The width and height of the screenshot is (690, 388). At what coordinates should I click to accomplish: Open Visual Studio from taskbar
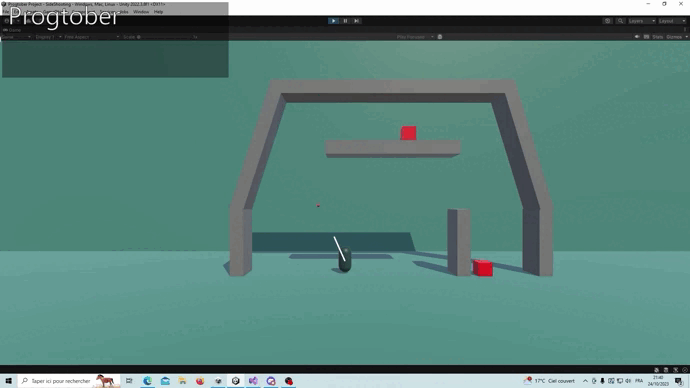pos(253,381)
